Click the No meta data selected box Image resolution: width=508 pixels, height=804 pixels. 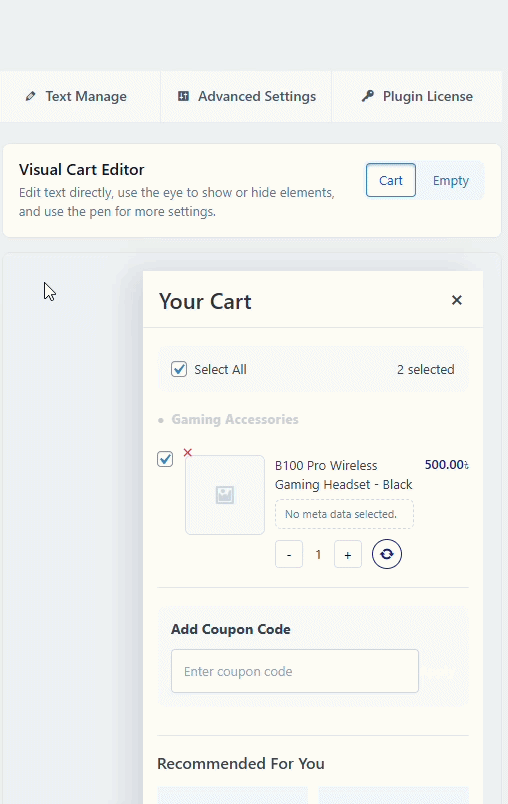point(344,514)
